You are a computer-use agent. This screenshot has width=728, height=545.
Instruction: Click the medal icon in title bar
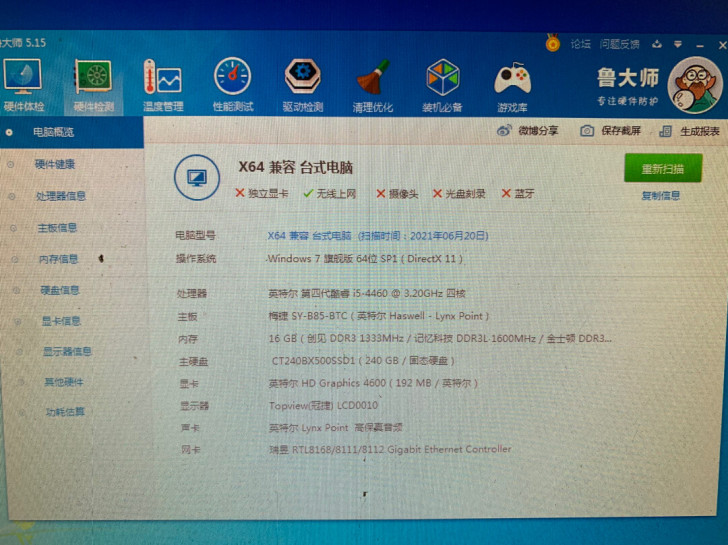tap(552, 43)
